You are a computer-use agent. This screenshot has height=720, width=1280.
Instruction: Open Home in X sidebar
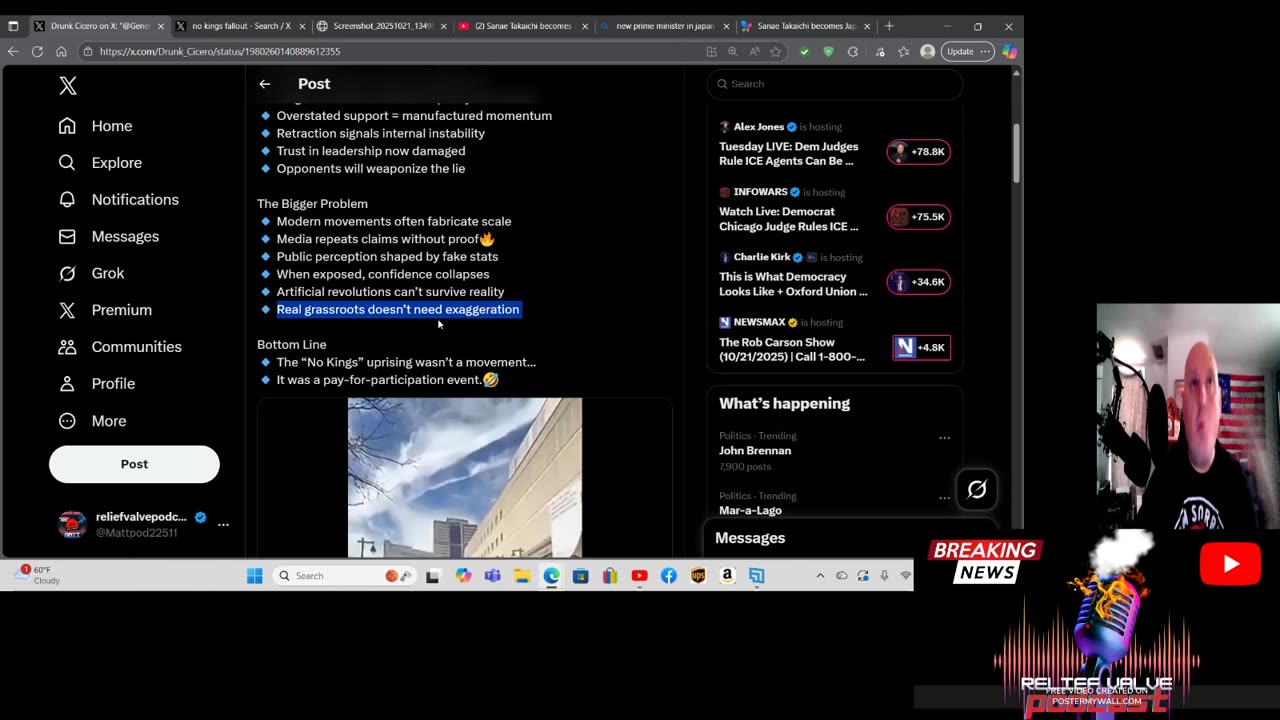(x=96, y=126)
